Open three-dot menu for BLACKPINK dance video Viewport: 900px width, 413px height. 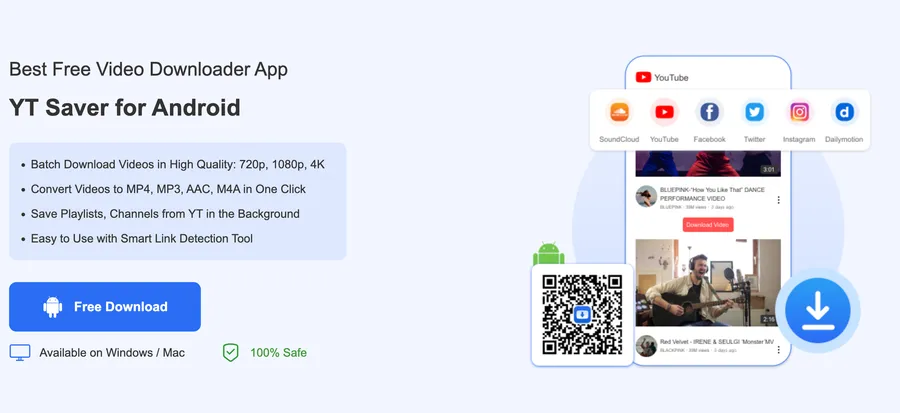778,200
